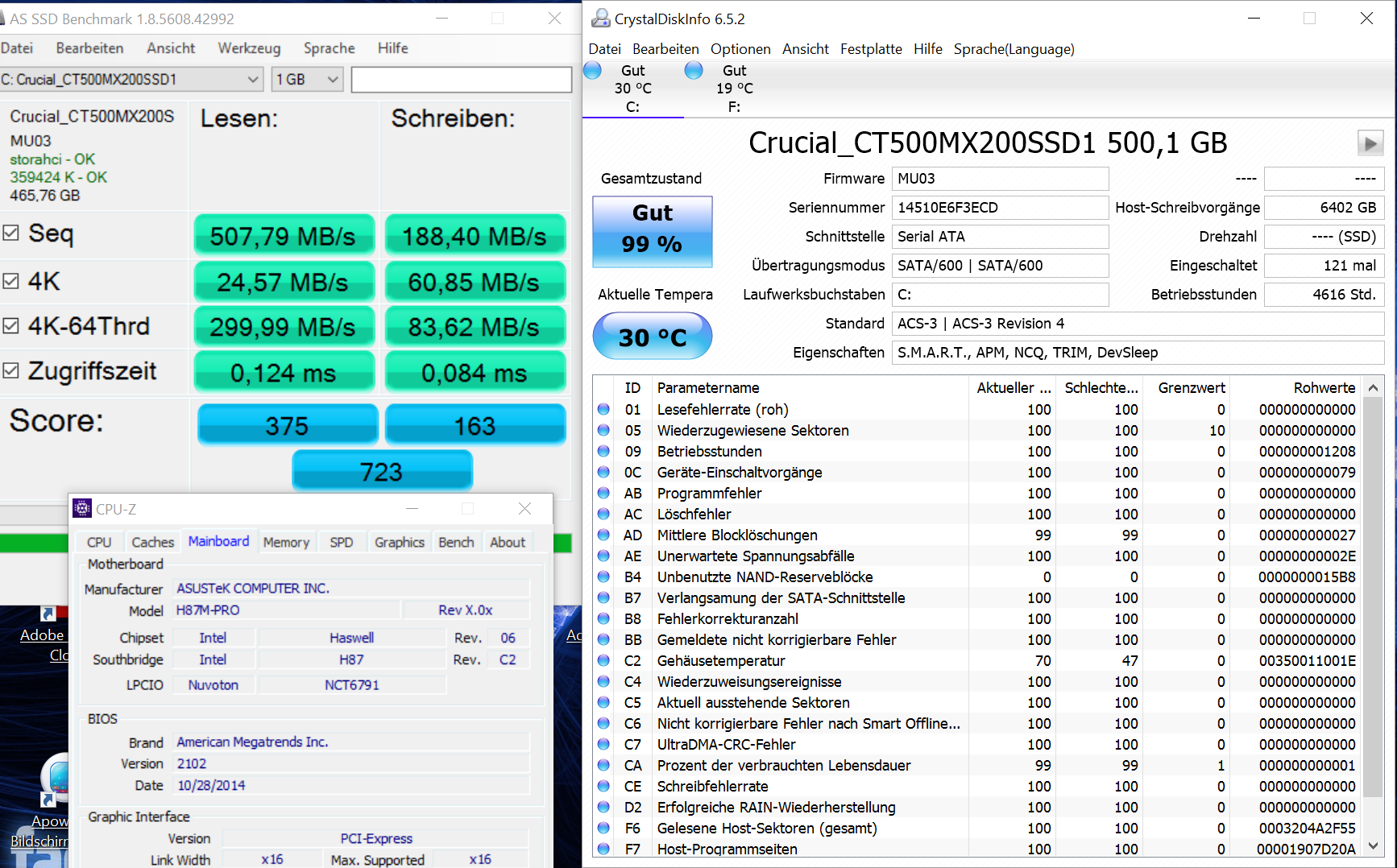Viewport: 1397px width, 868px height.
Task: Open Festplatte menu in CrystalDiskInfo
Action: 871,49
